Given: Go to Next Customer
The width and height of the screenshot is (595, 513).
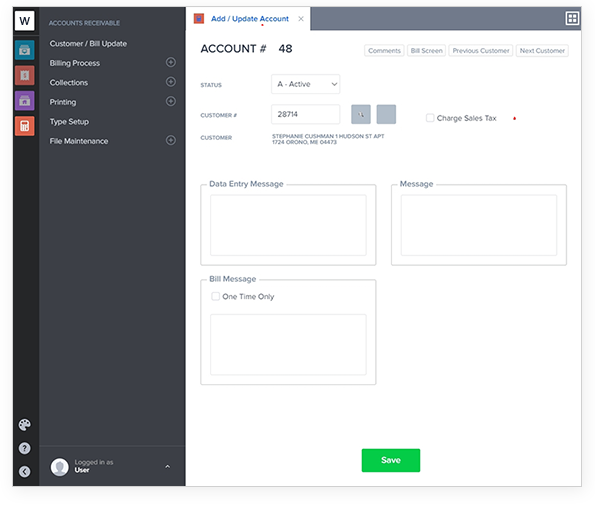Looking at the screenshot, I should click(x=542, y=50).
